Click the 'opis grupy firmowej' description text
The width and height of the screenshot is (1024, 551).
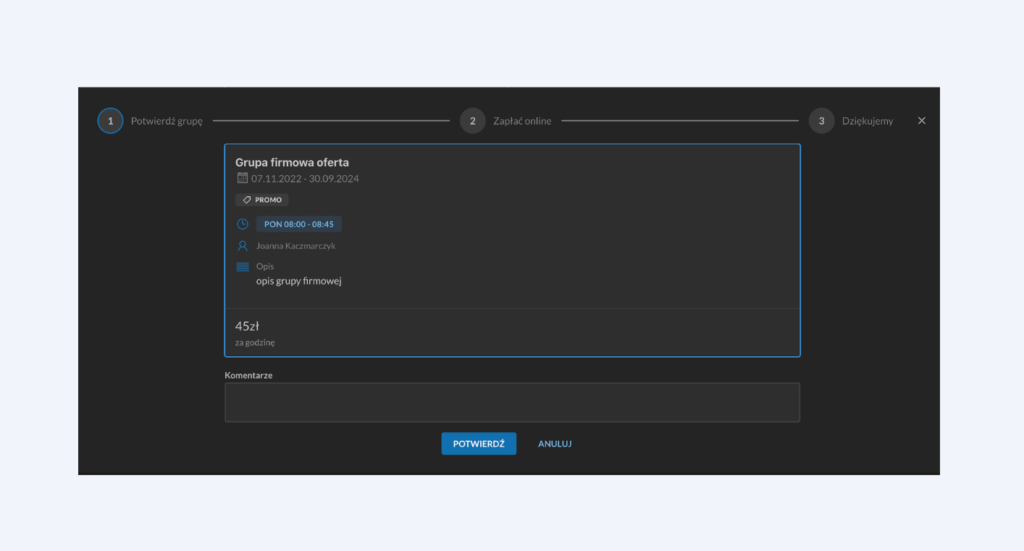299,281
